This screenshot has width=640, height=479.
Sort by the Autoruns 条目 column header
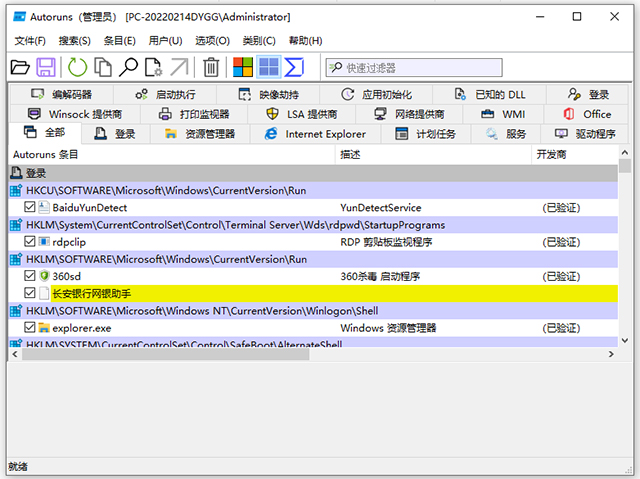[x=171, y=155]
